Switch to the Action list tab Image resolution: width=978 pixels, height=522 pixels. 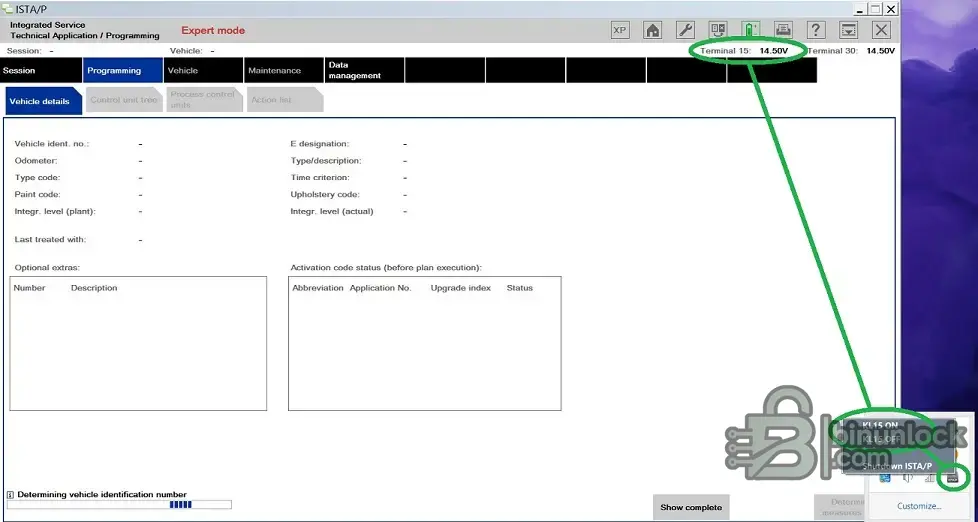click(285, 100)
